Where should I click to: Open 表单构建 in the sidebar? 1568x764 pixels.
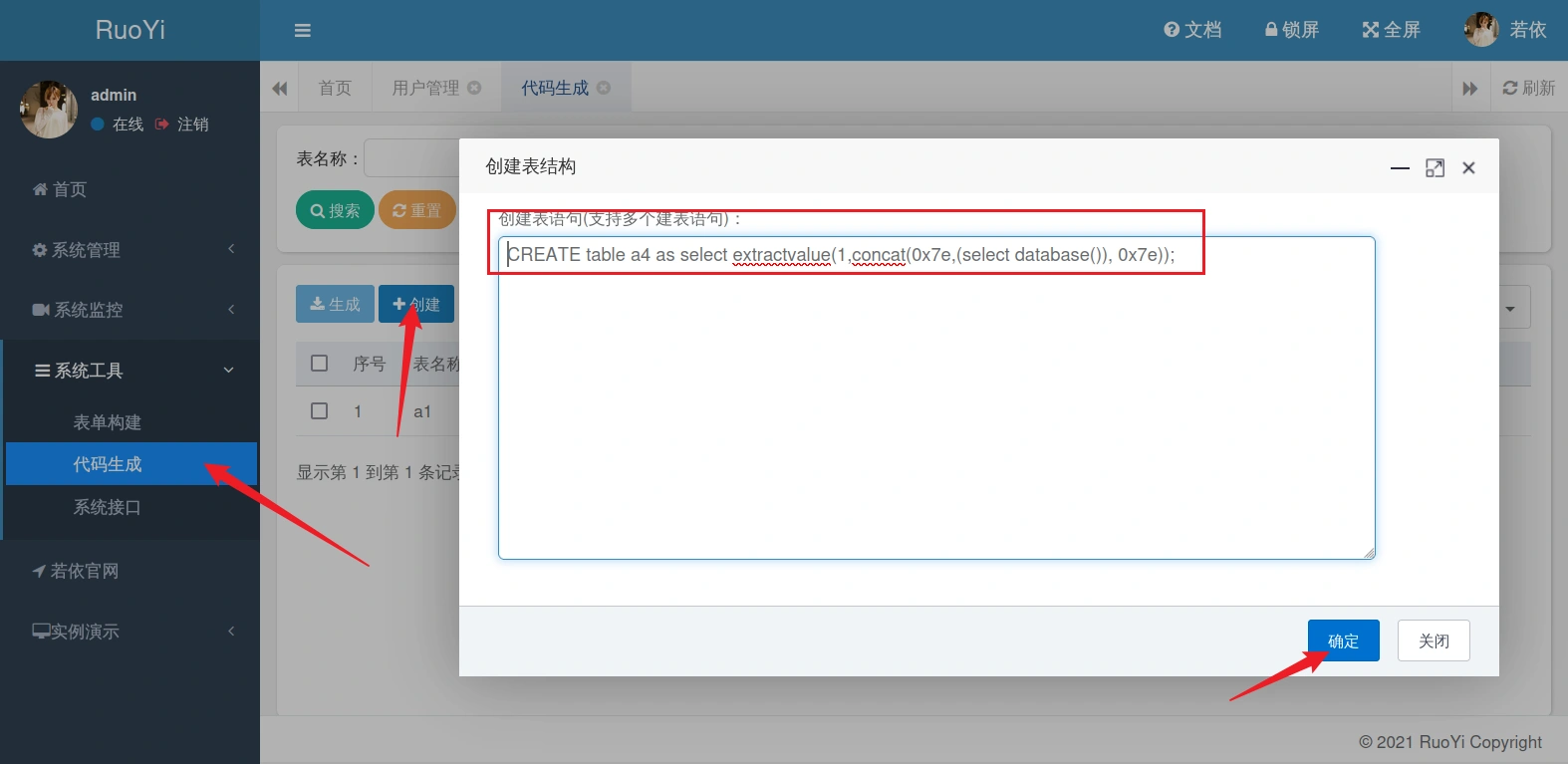108,422
